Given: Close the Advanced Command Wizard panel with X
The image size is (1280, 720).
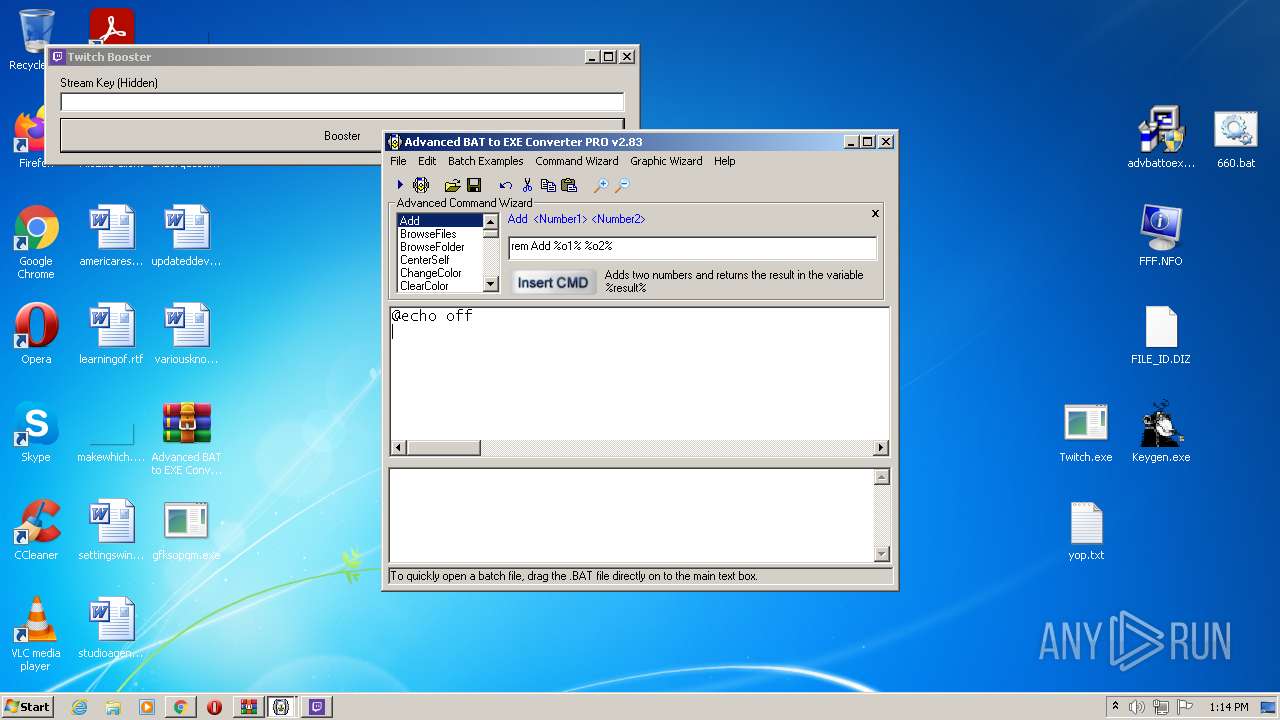Looking at the screenshot, I should click(x=875, y=213).
